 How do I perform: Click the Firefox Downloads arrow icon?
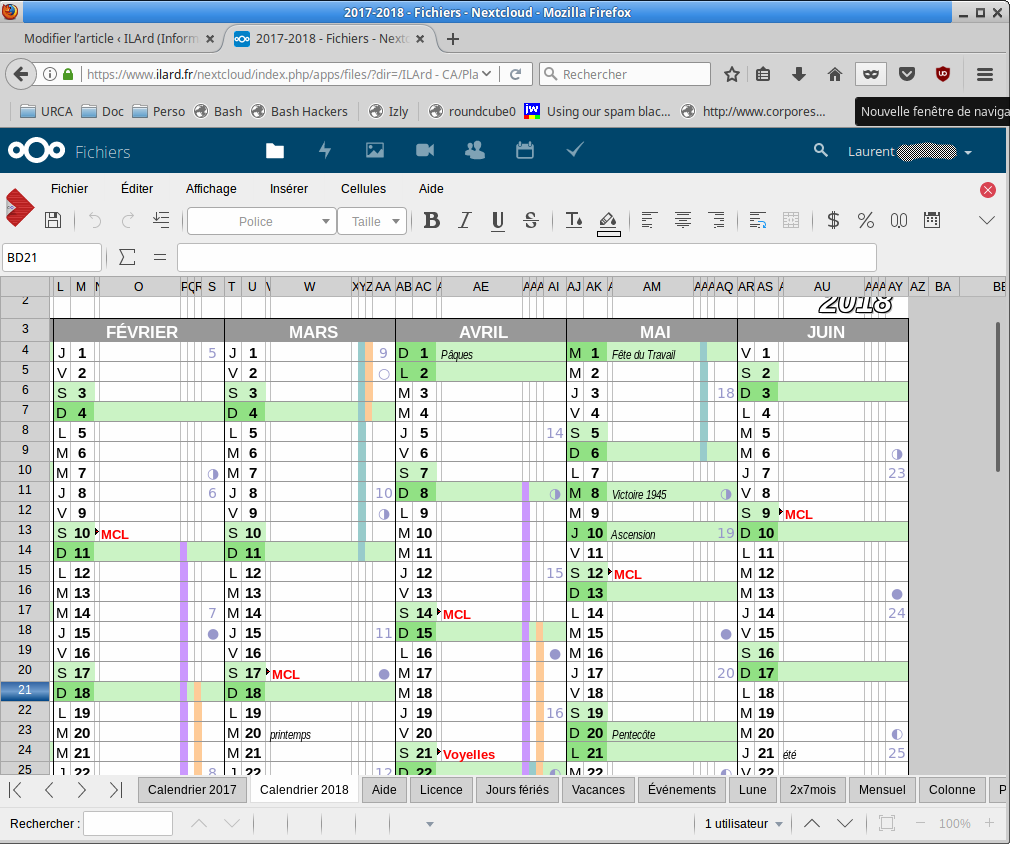(799, 74)
